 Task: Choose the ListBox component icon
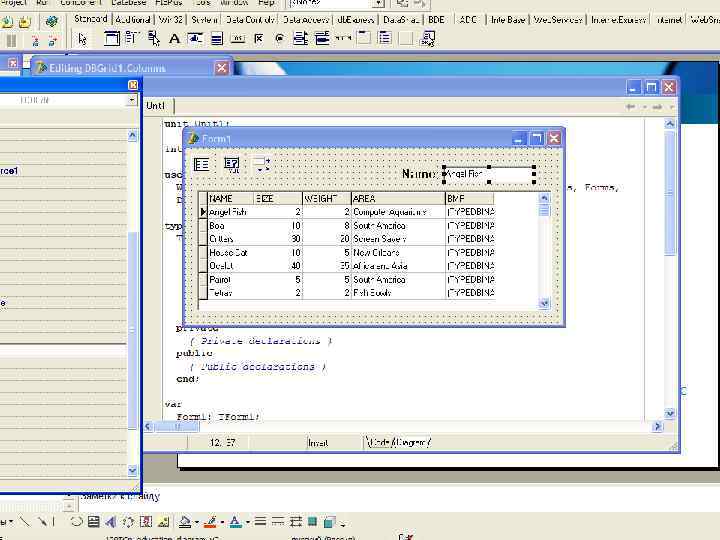[x=300, y=39]
